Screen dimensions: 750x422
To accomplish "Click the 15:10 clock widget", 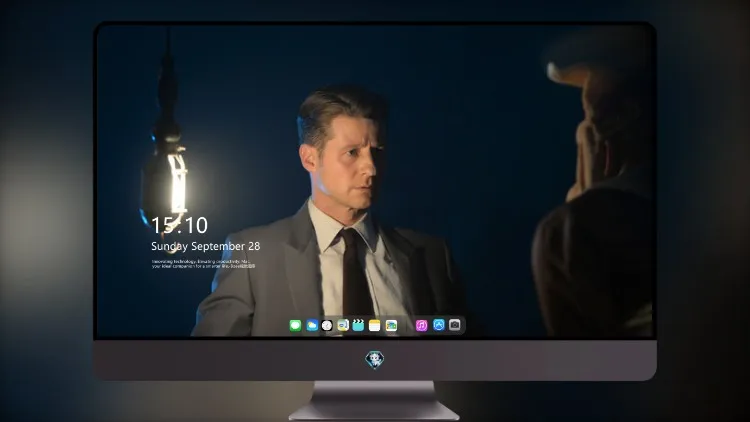I will pos(179,225).
